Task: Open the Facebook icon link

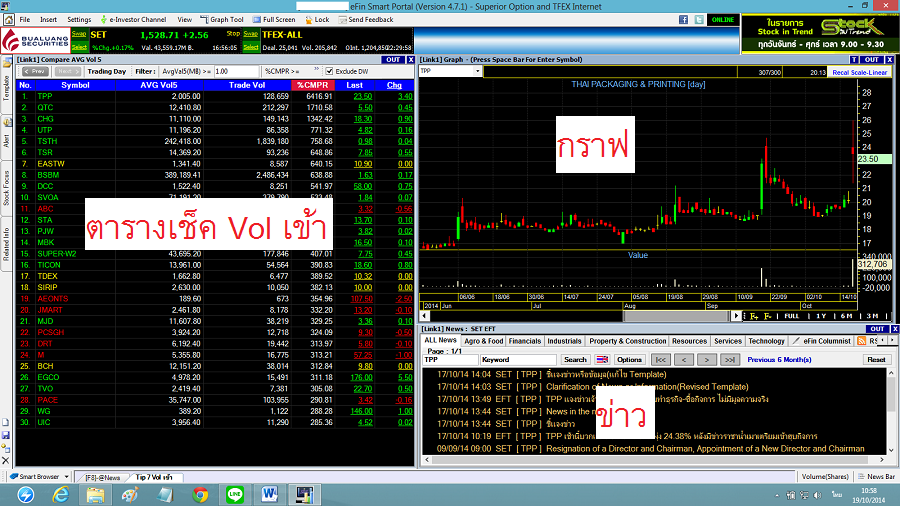Action: point(683,20)
